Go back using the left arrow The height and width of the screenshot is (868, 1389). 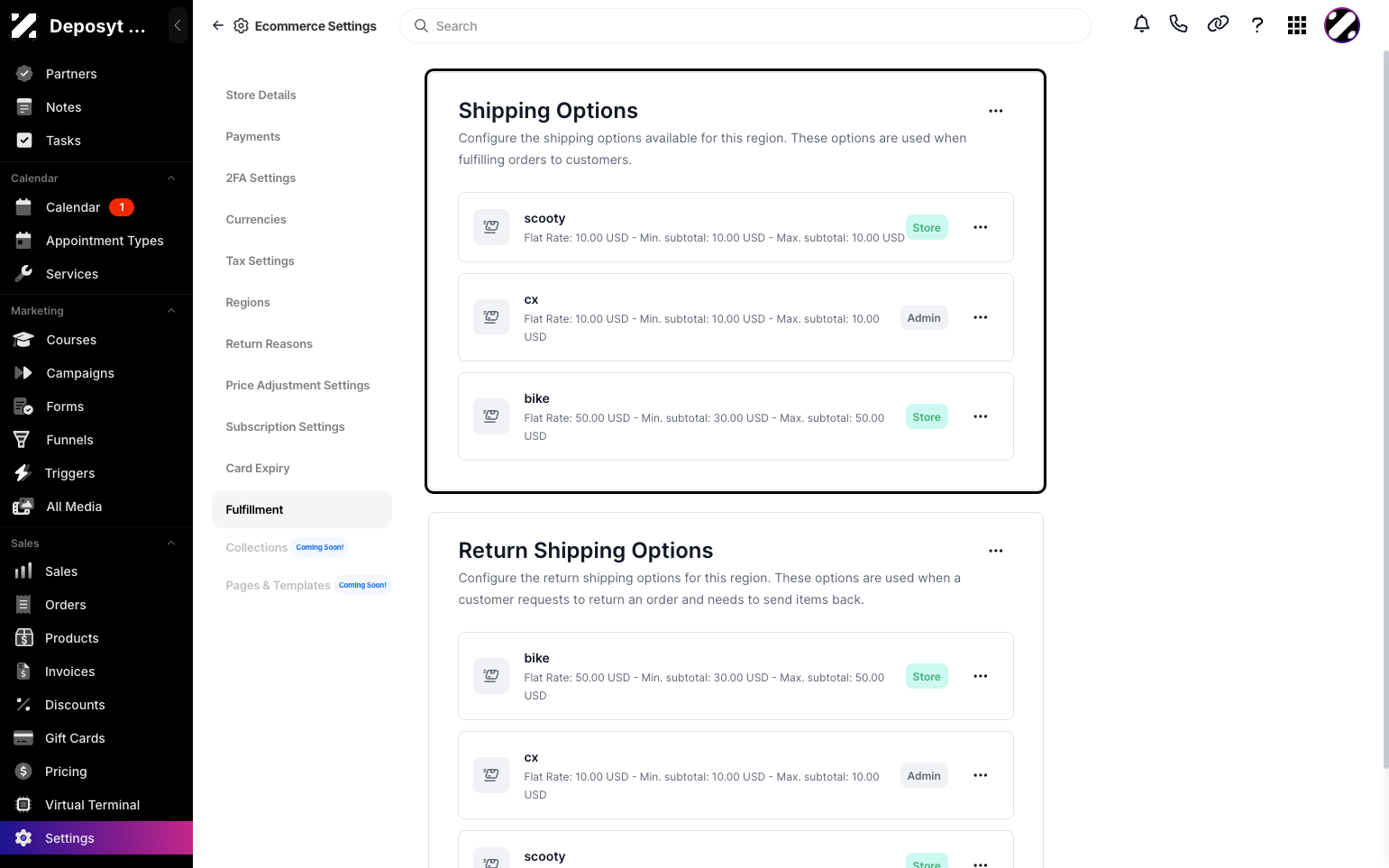(x=218, y=26)
